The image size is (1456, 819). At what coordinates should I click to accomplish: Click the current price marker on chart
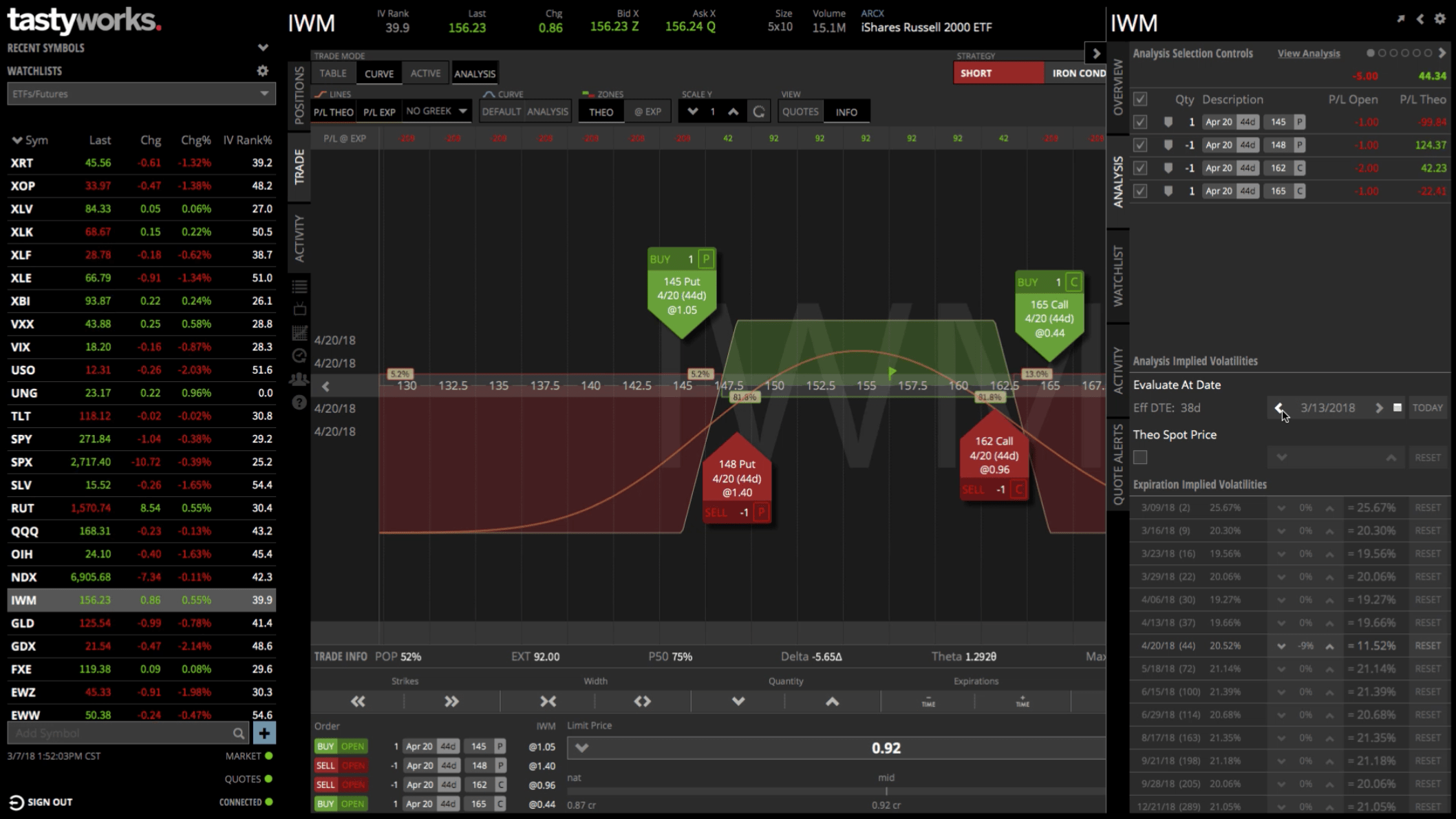pyautogui.click(x=892, y=372)
